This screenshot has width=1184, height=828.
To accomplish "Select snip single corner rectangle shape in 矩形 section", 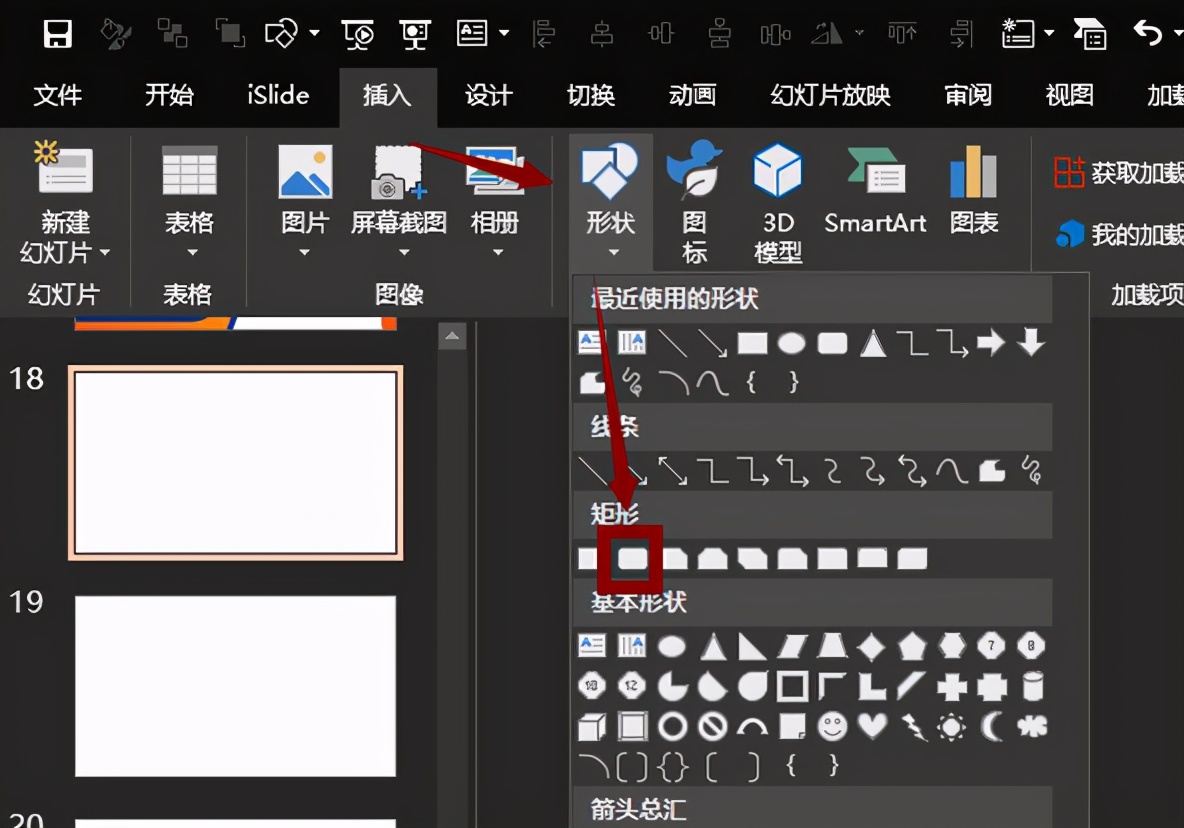I will [674, 559].
